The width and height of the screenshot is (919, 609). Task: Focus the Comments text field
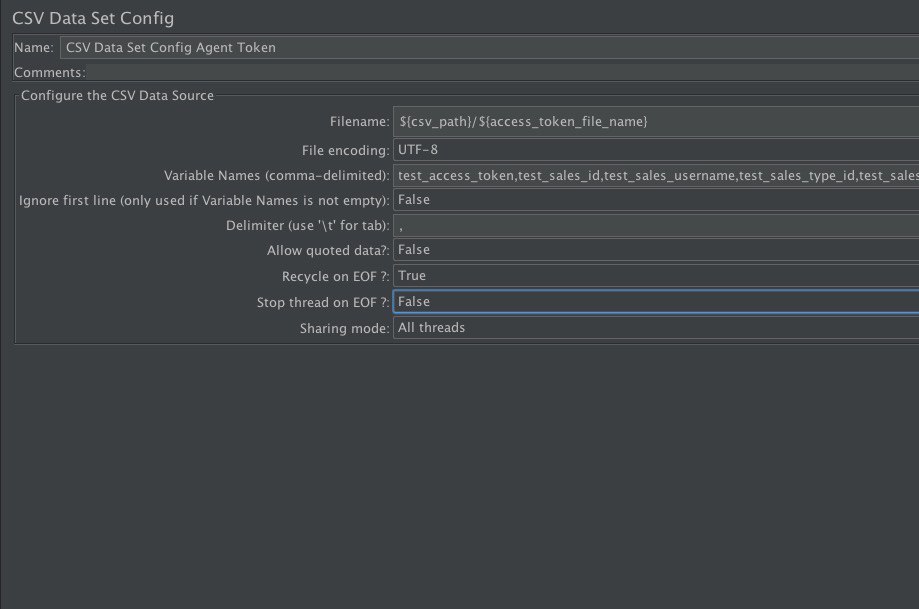(503, 72)
